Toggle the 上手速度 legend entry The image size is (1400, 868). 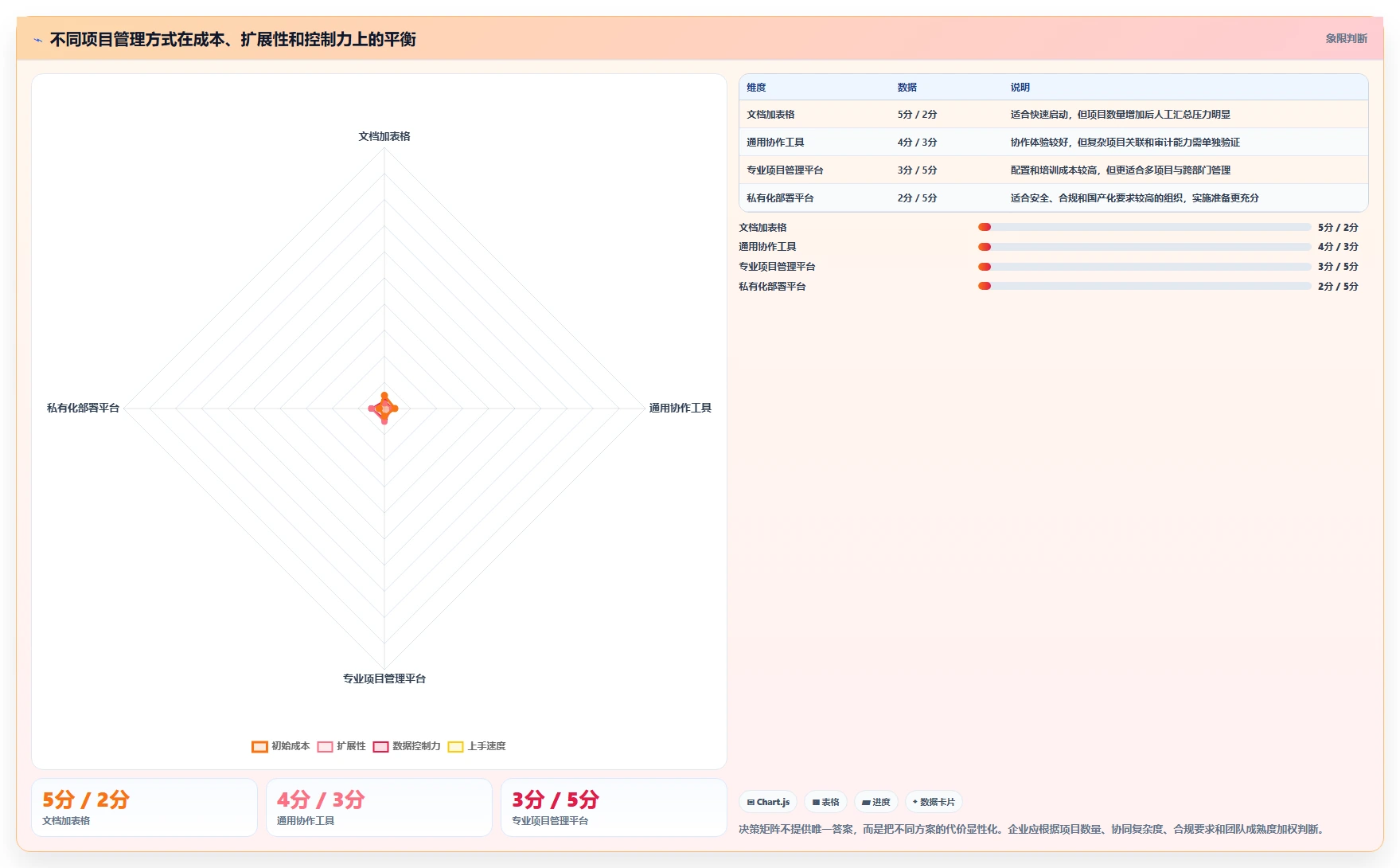tap(477, 746)
